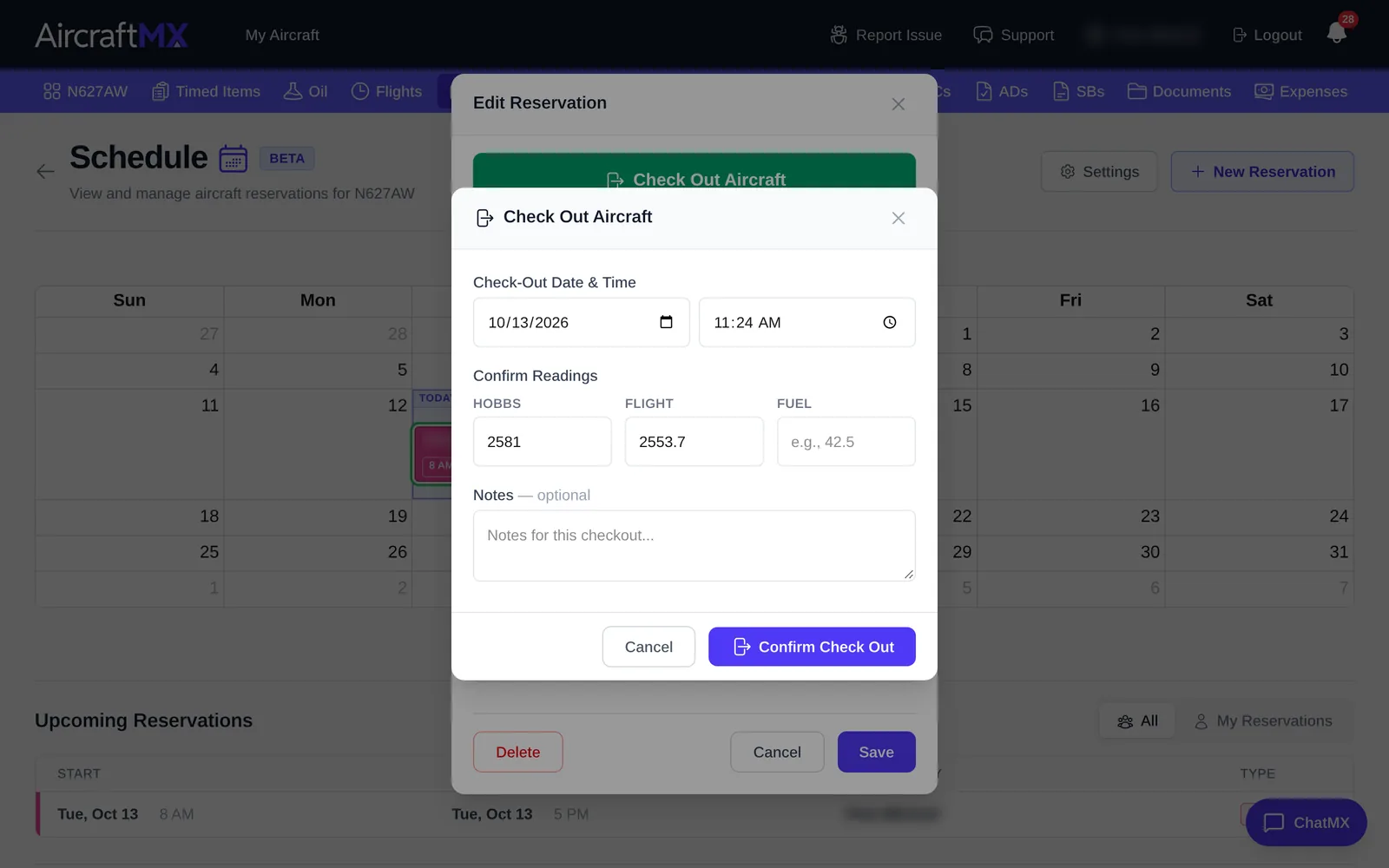Screen dimensions: 1389x868
Task: Select the My Reservations filter
Action: pos(1263,721)
